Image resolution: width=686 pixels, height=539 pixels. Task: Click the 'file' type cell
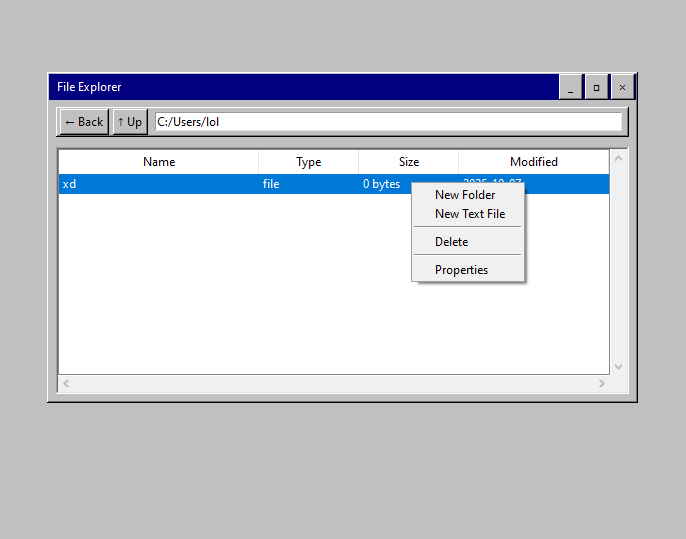tap(271, 184)
